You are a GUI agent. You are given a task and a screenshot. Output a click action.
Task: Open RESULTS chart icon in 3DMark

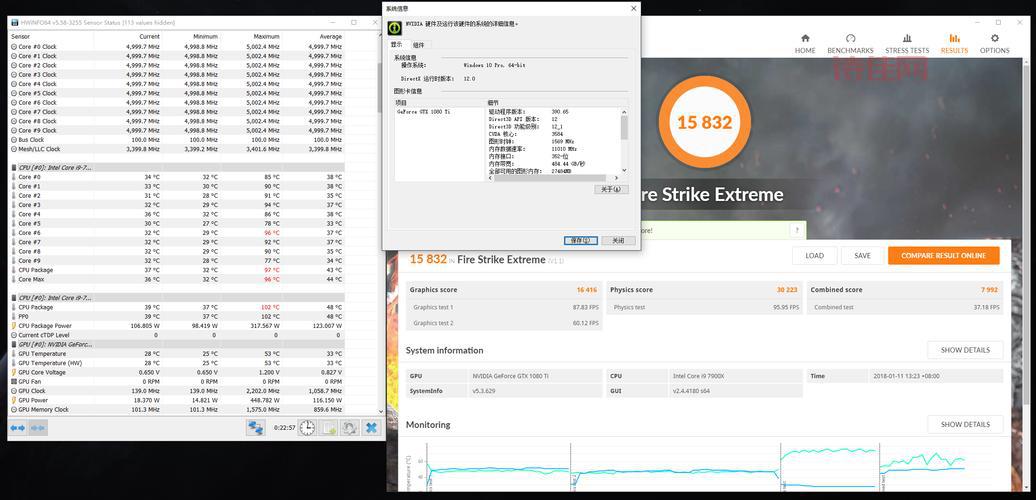click(954, 38)
